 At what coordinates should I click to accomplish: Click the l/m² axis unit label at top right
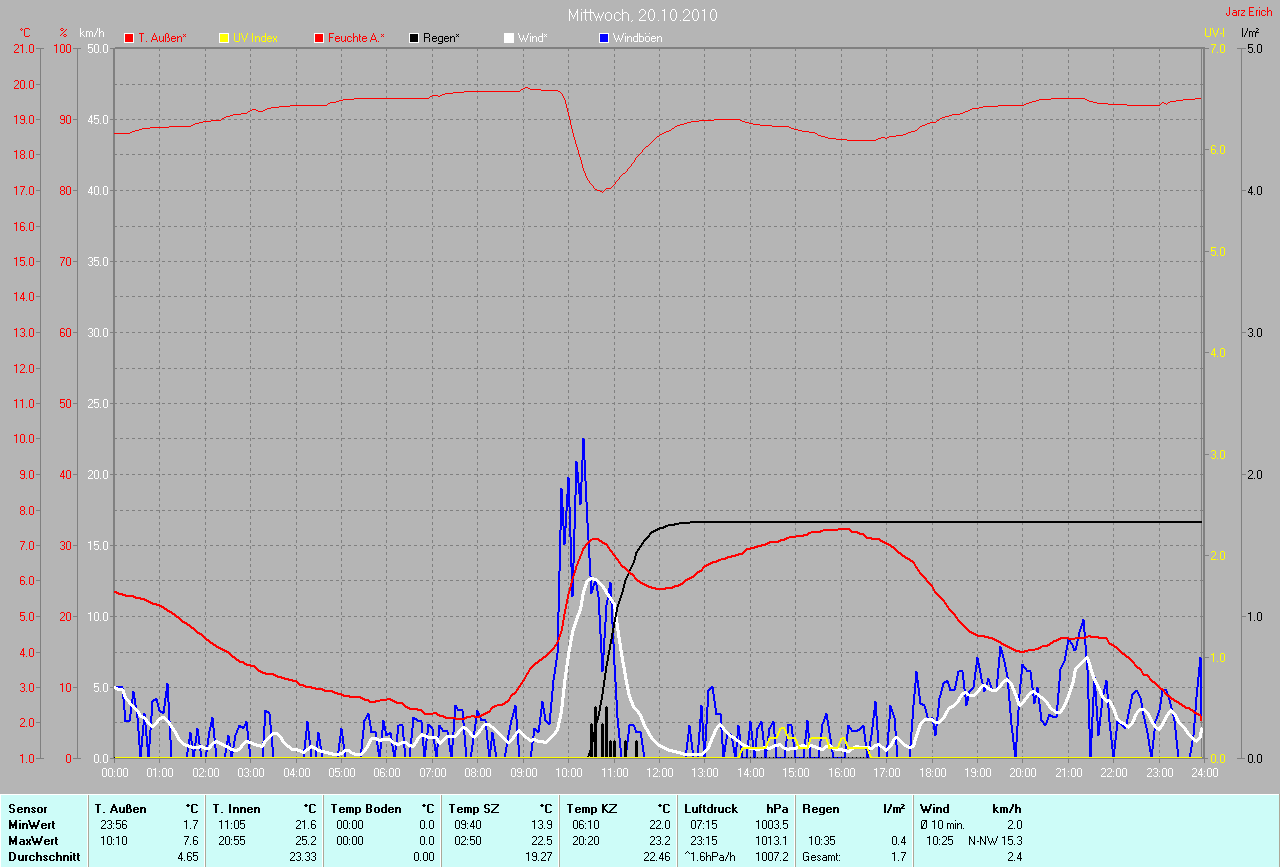(x=1250, y=32)
